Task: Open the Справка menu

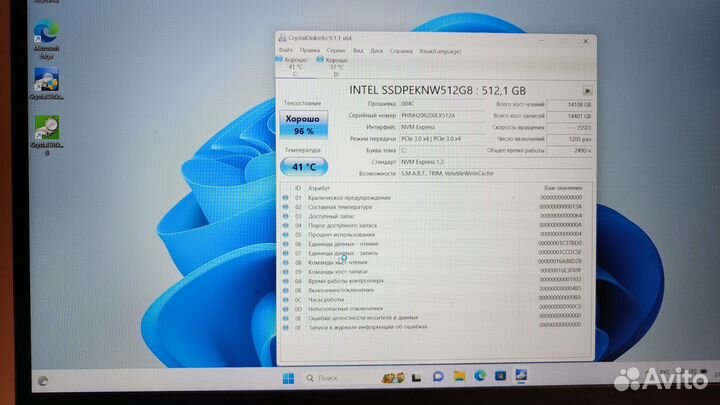Action: click(401, 51)
